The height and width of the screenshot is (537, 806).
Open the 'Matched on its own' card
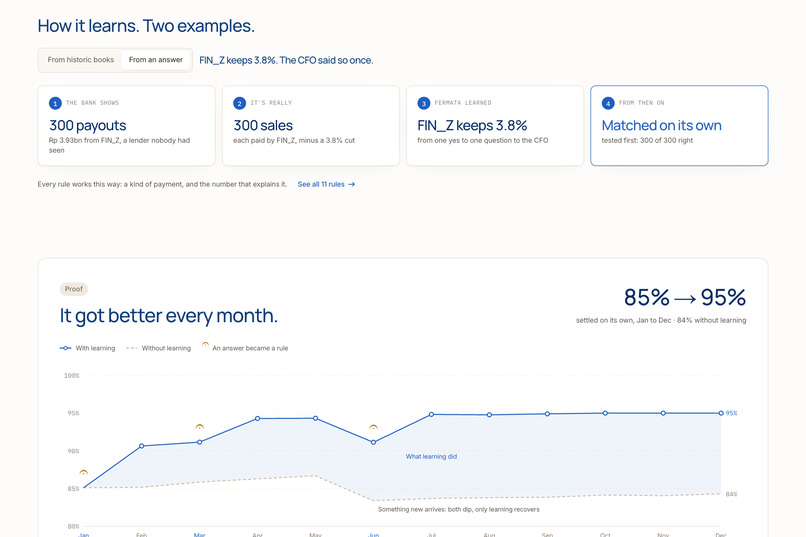[x=679, y=125]
